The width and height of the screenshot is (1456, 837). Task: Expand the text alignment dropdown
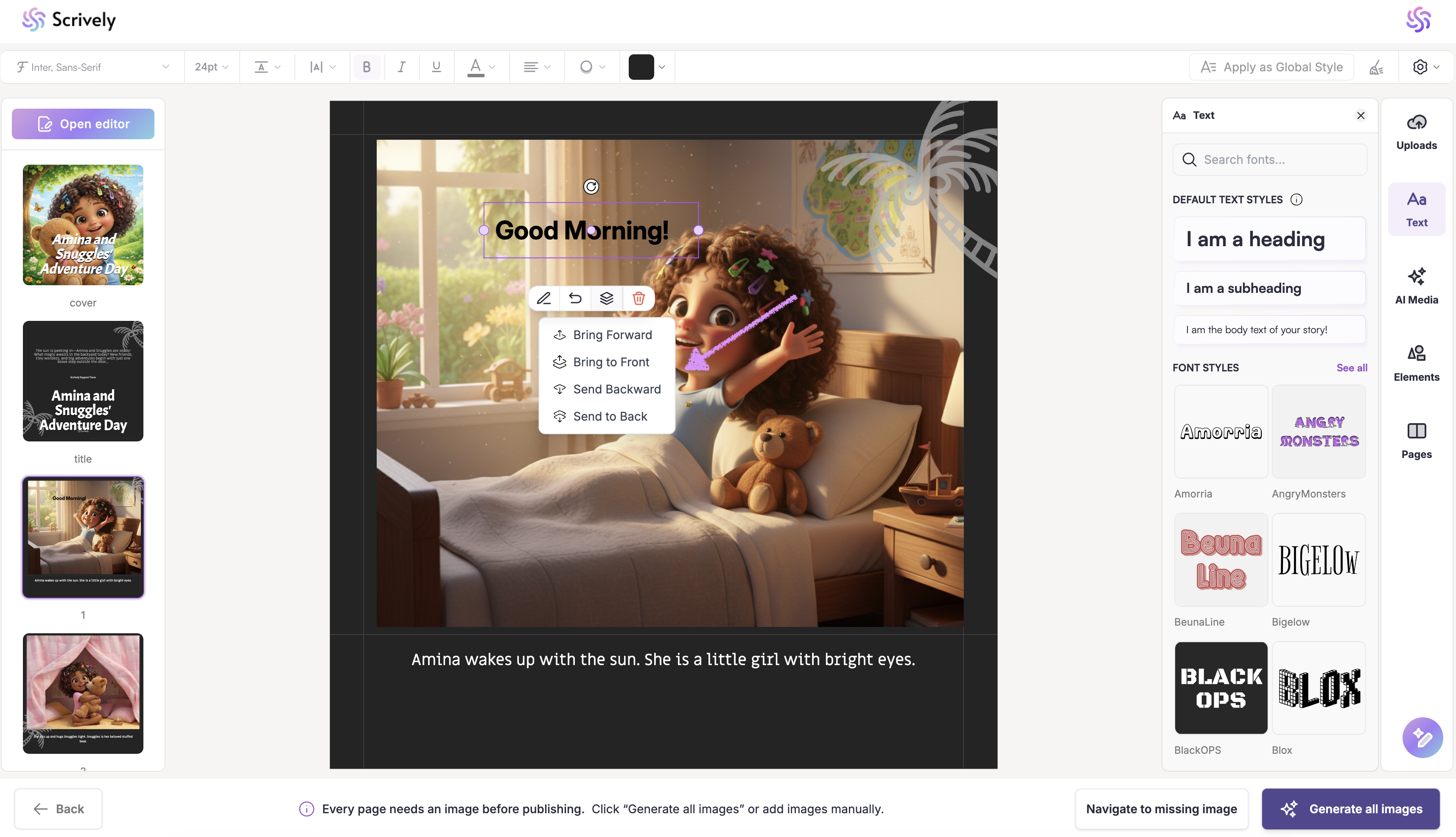(x=537, y=67)
